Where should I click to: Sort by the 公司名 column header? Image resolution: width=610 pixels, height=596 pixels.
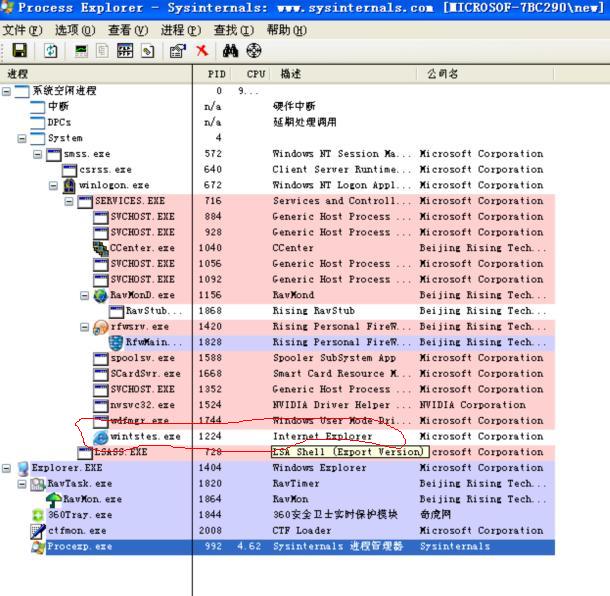[x=486, y=74]
